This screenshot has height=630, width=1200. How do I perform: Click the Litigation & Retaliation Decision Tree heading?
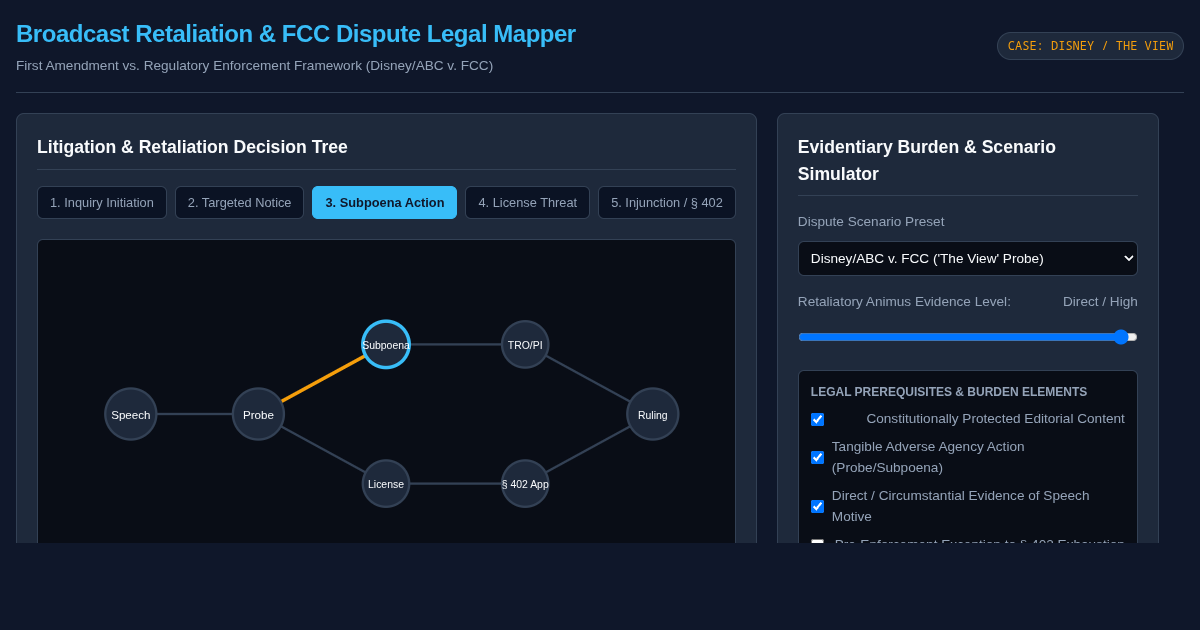click(192, 147)
